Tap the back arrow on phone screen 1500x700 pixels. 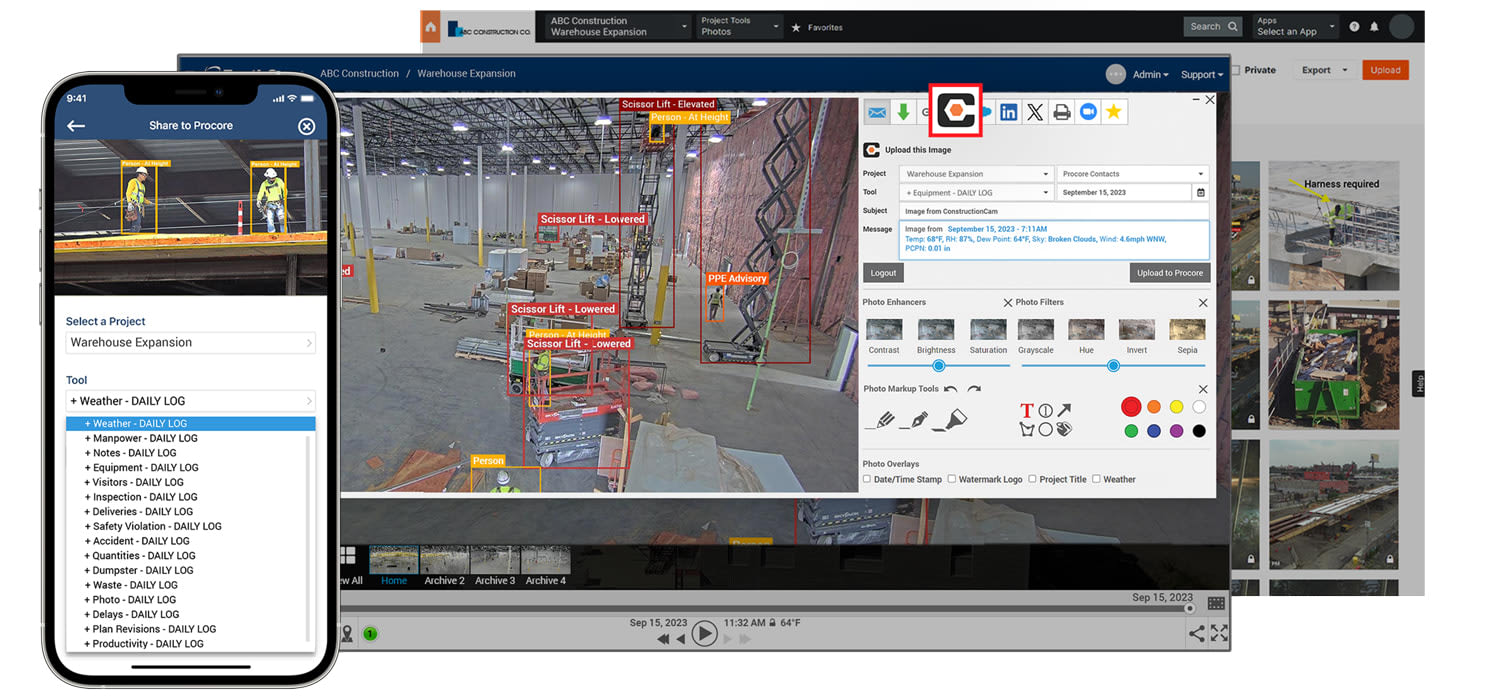pyautogui.click(x=76, y=126)
